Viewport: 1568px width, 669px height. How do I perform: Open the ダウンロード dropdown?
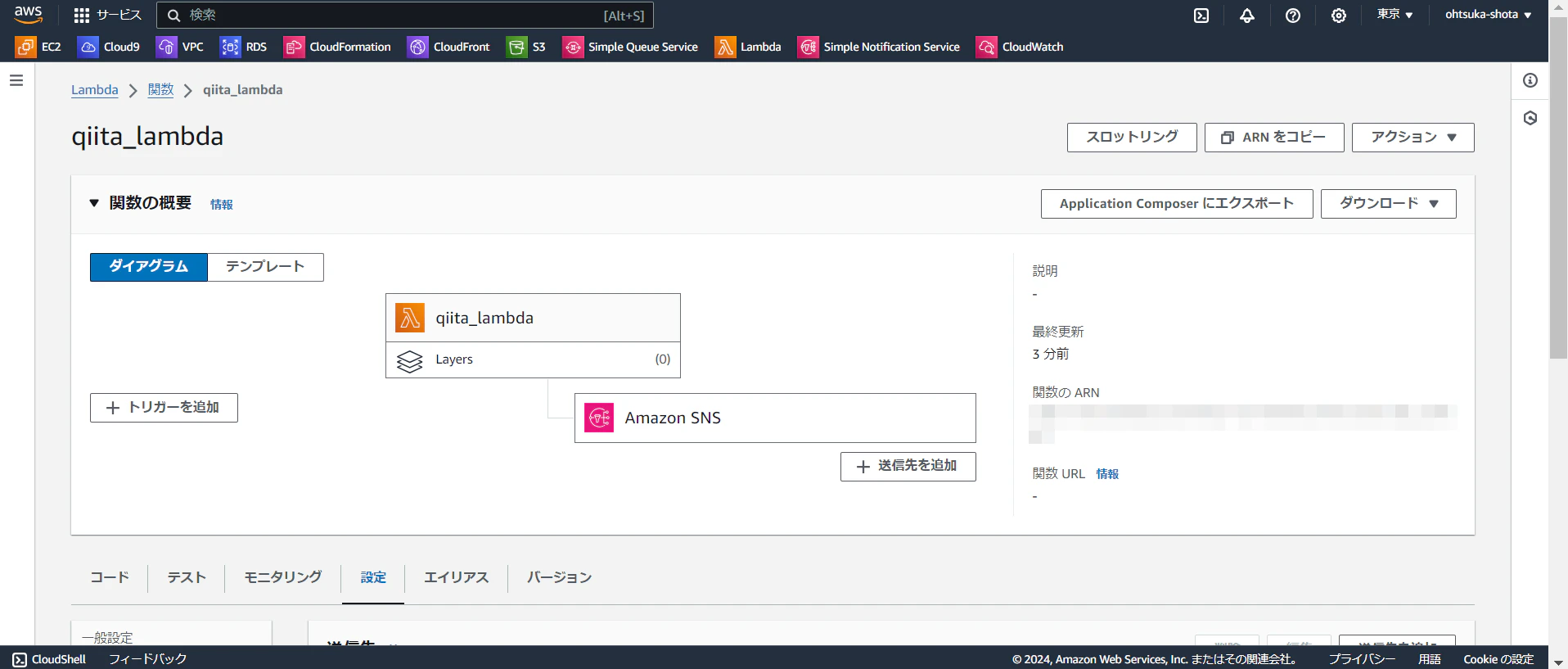1388,204
